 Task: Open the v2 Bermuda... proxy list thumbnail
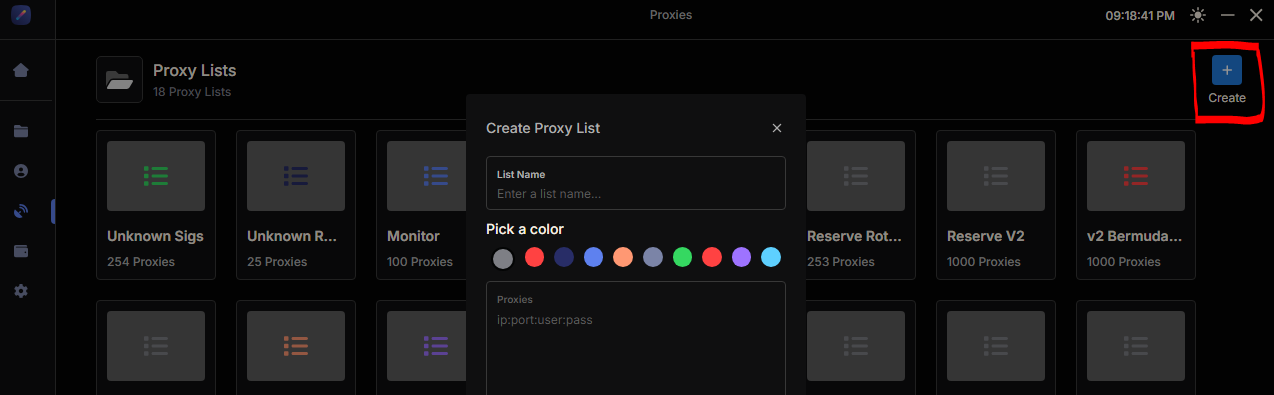point(1136,176)
